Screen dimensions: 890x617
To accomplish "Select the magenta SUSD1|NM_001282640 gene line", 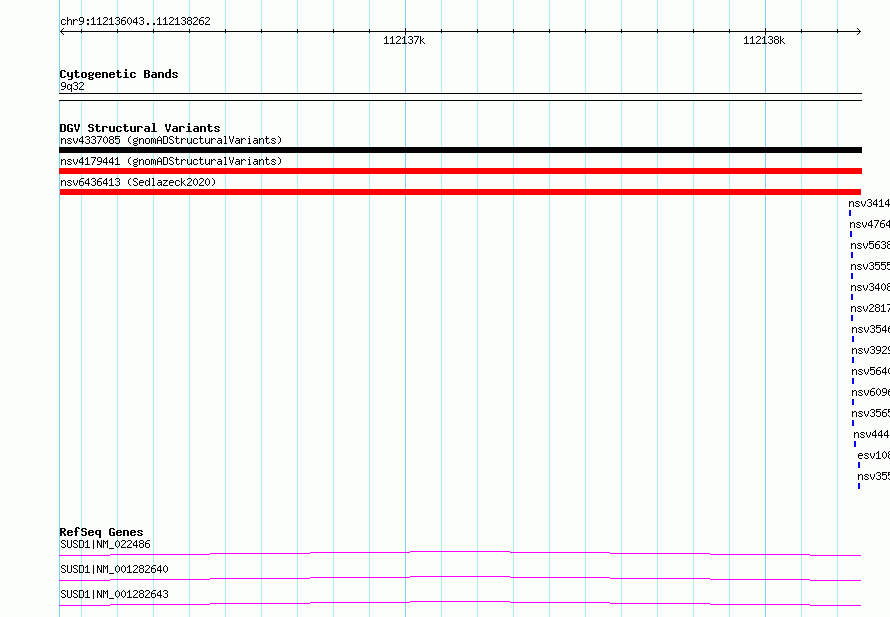I will [x=460, y=578].
